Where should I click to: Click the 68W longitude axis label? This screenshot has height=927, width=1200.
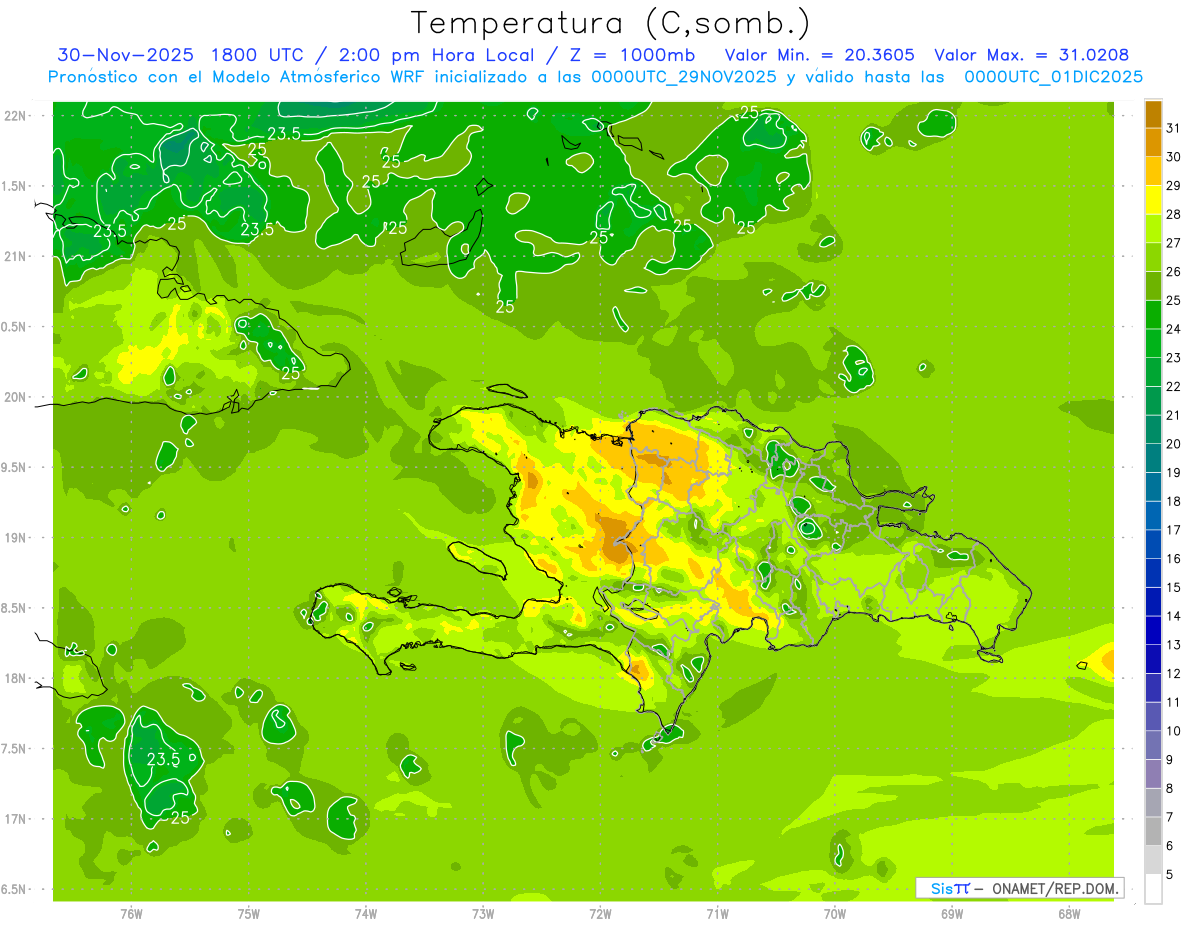[x=1069, y=914]
